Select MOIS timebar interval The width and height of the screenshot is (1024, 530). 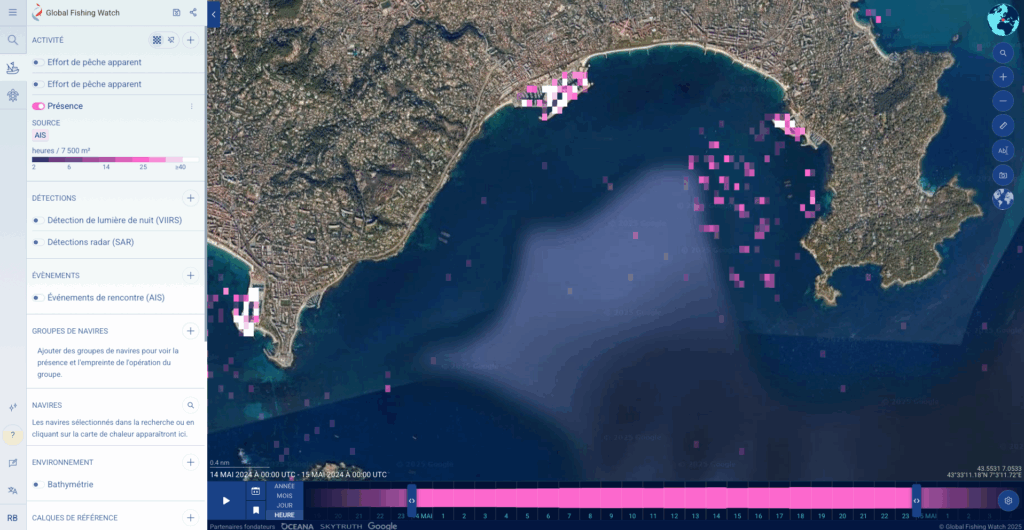285,495
